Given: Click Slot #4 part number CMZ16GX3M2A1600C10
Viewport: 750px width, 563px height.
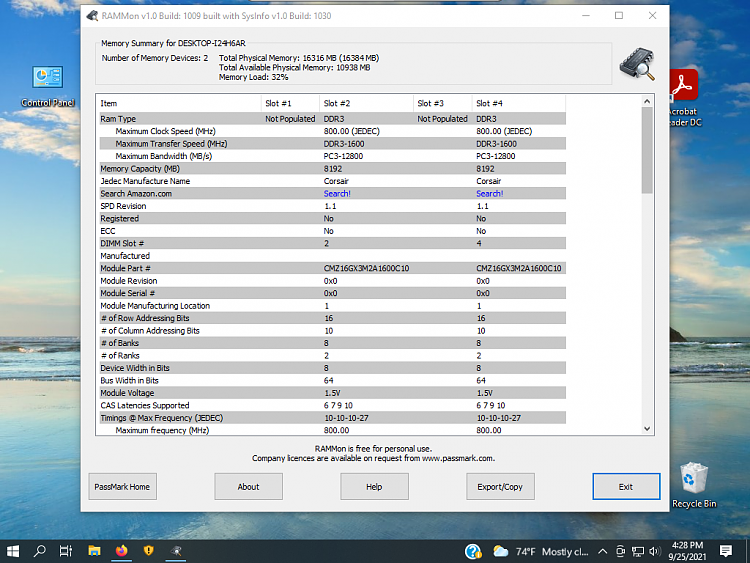Looking at the screenshot, I should (x=519, y=268).
